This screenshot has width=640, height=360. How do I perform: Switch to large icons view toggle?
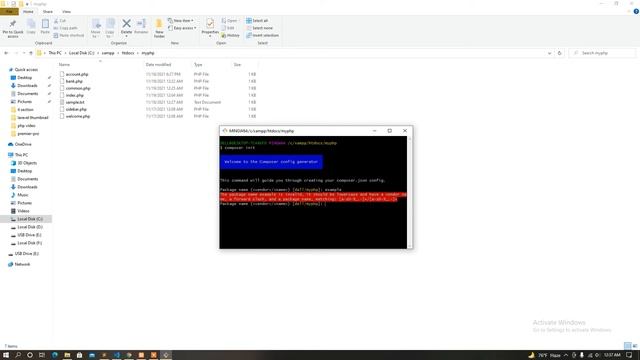635,346
